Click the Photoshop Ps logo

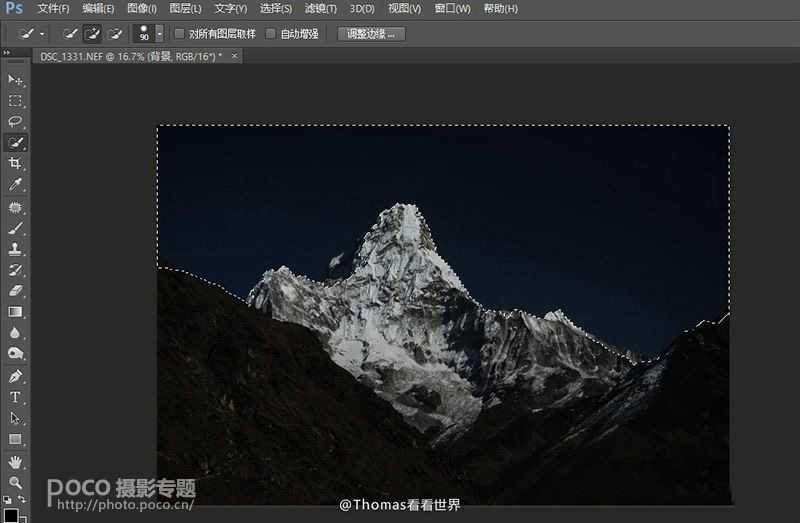[x=14, y=8]
